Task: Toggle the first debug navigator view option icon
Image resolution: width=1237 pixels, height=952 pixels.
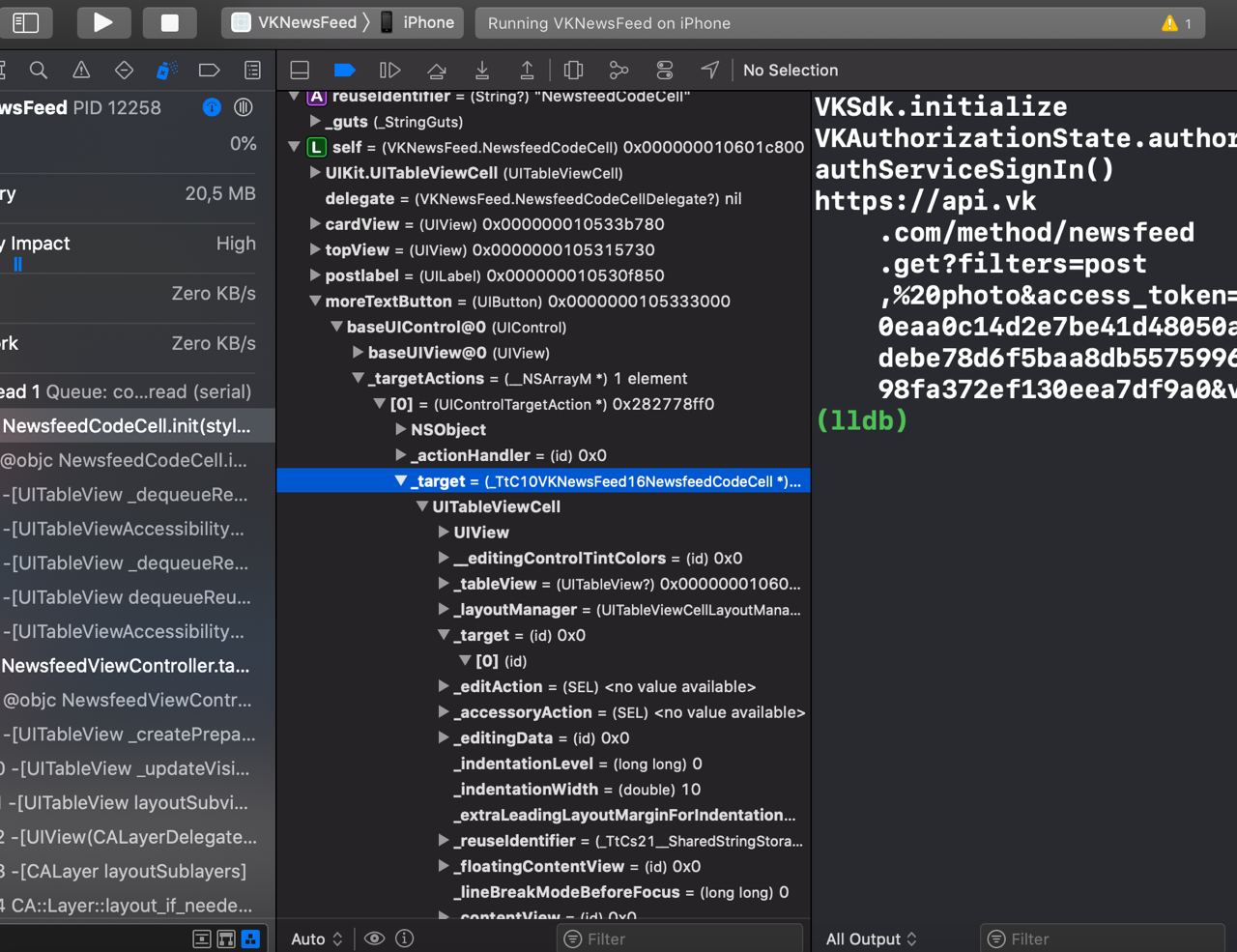Action: click(x=202, y=938)
